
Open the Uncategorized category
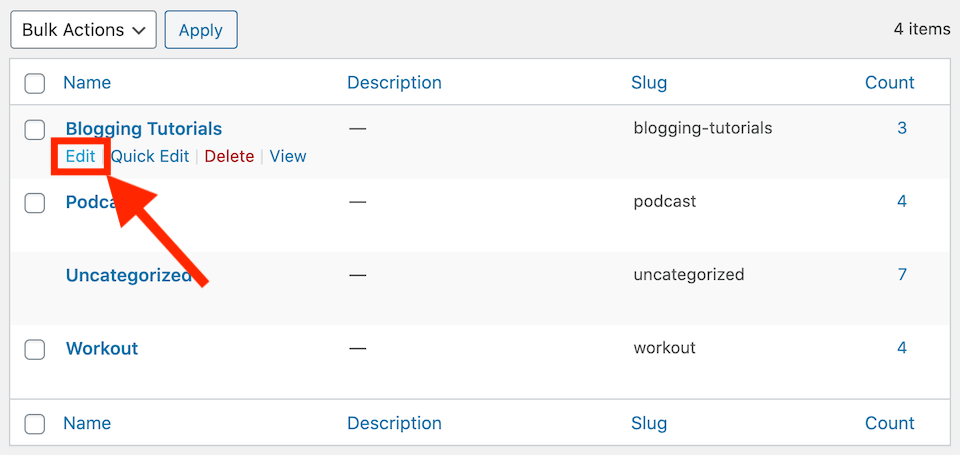point(129,275)
